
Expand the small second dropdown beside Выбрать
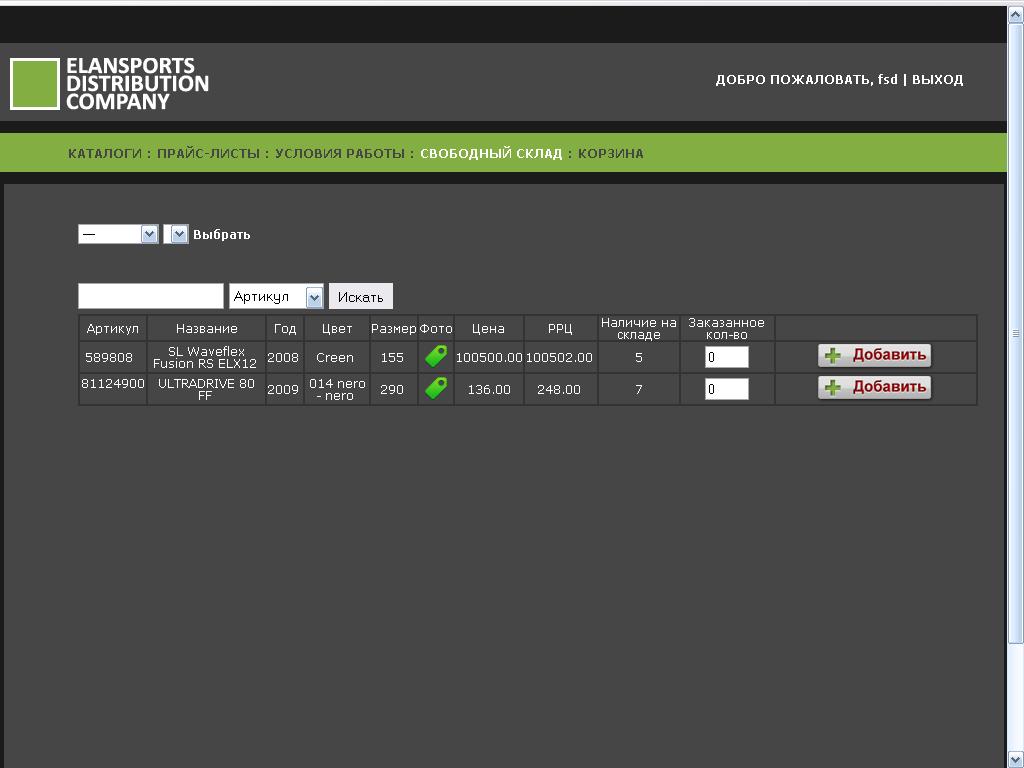(176, 234)
